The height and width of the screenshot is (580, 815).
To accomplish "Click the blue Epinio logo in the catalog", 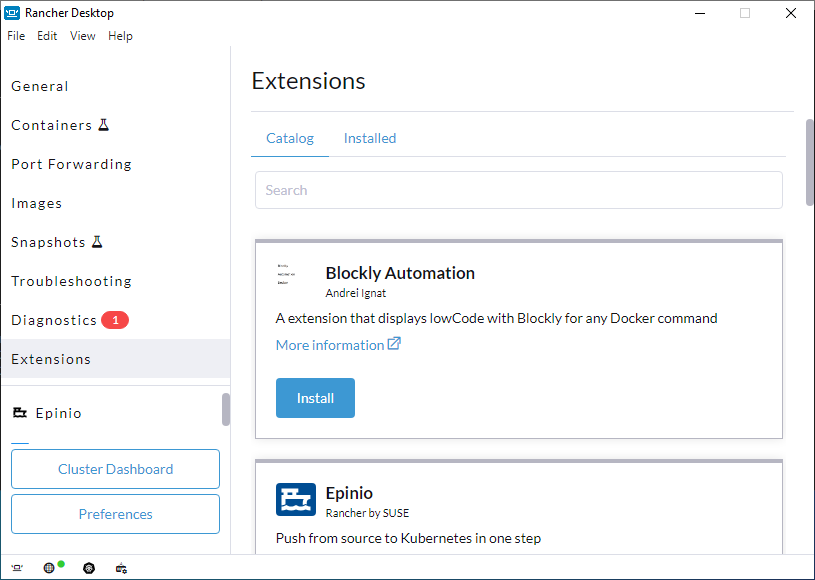I will pos(296,499).
